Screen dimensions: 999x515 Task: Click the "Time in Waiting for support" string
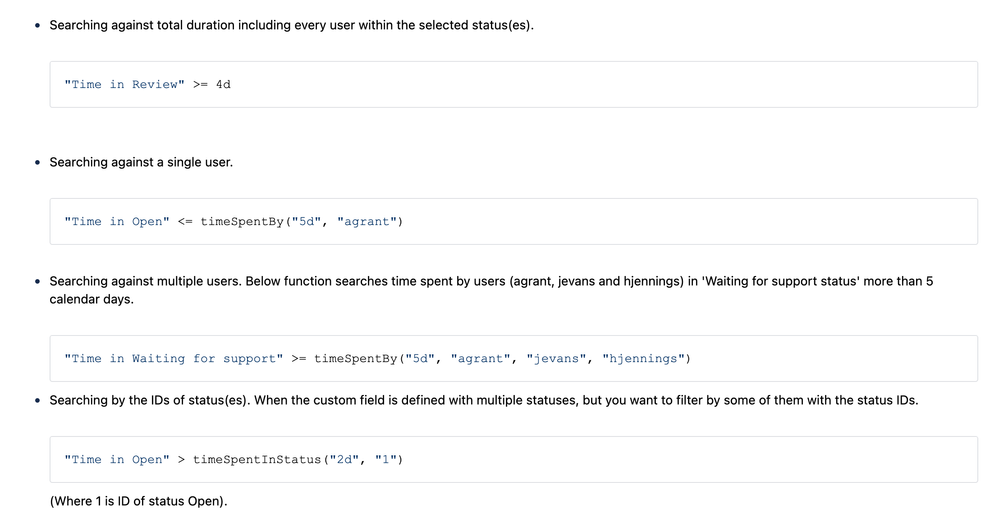[x=173, y=358]
